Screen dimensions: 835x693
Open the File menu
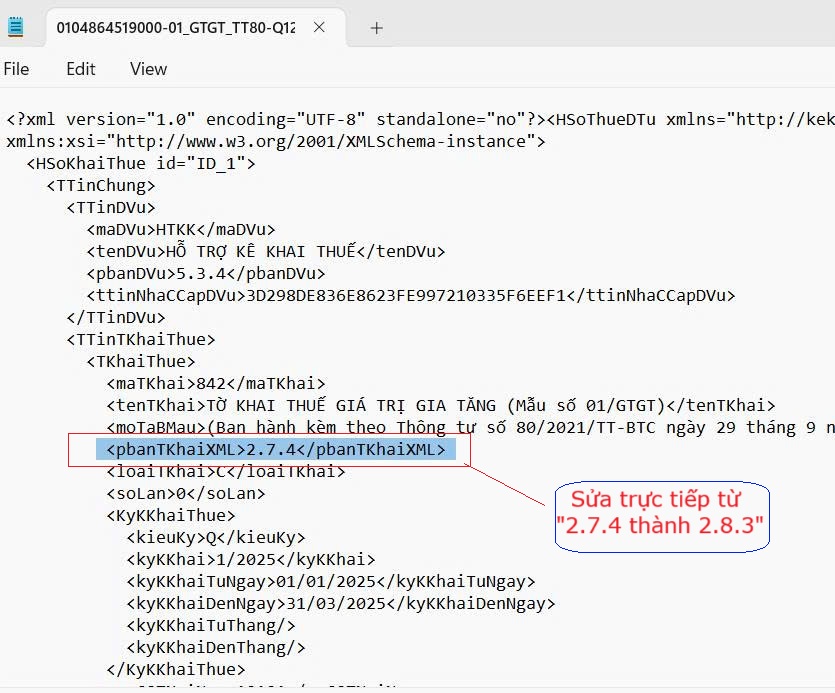click(x=16, y=69)
